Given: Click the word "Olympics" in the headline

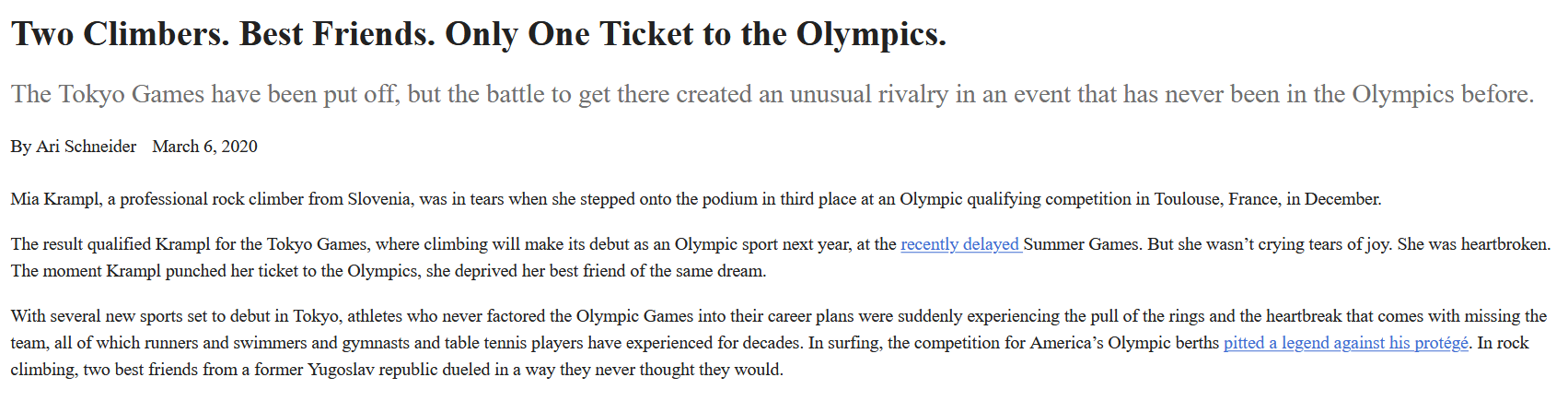Looking at the screenshot, I should pyautogui.click(x=871, y=34).
